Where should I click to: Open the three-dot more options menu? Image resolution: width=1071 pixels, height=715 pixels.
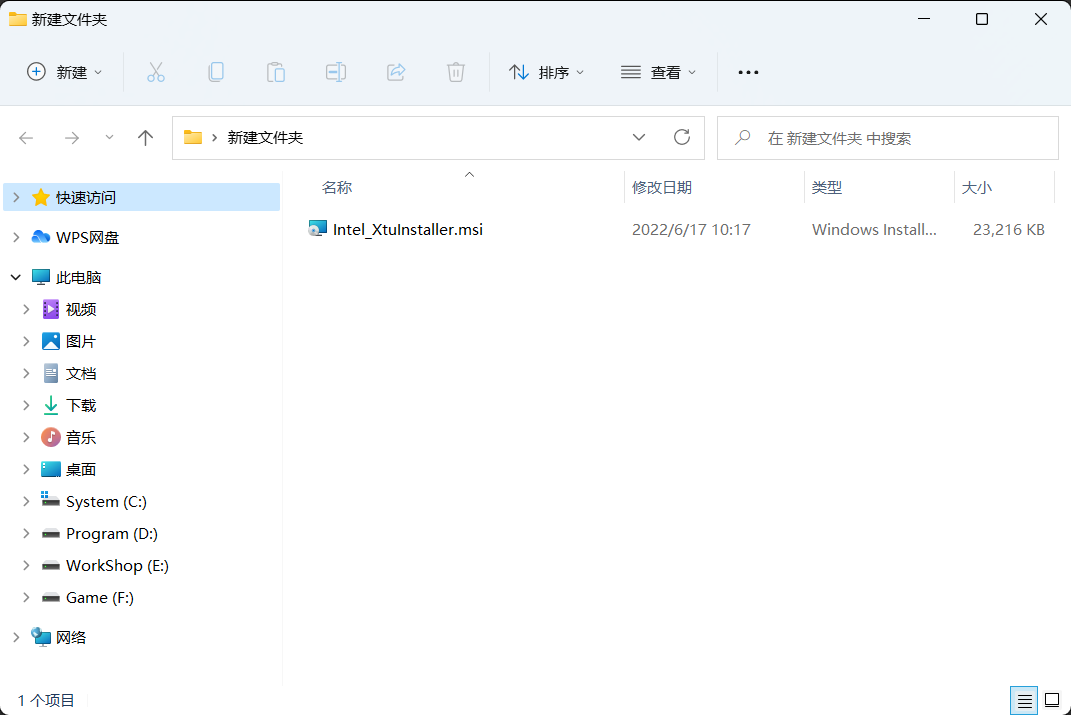click(x=748, y=72)
